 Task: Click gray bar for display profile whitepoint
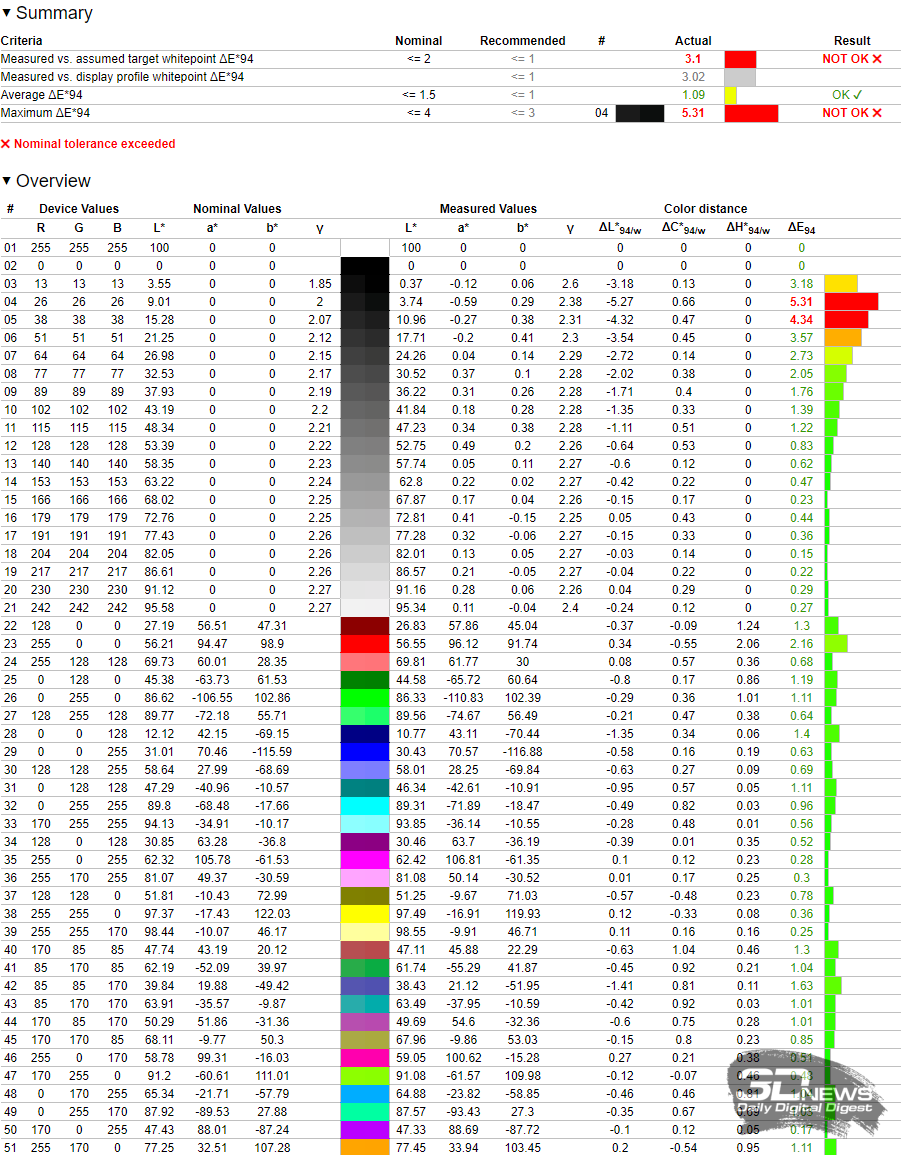[740, 77]
